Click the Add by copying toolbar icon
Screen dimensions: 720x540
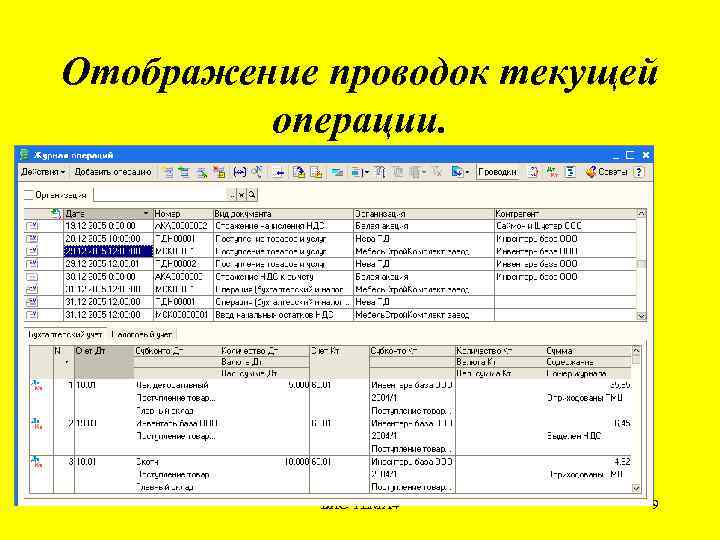(184, 172)
